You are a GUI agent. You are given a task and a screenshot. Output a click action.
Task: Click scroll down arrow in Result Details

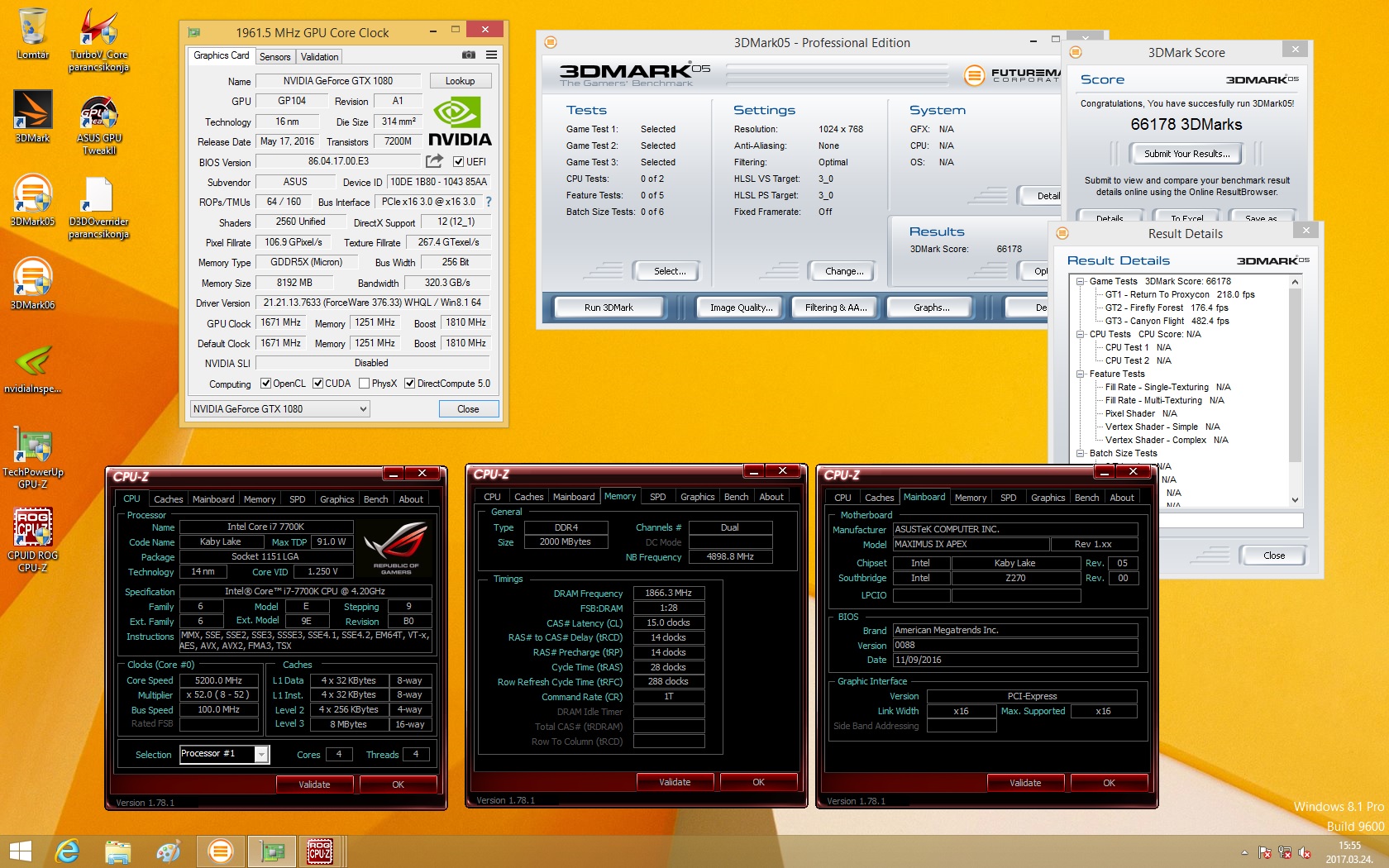(1295, 500)
